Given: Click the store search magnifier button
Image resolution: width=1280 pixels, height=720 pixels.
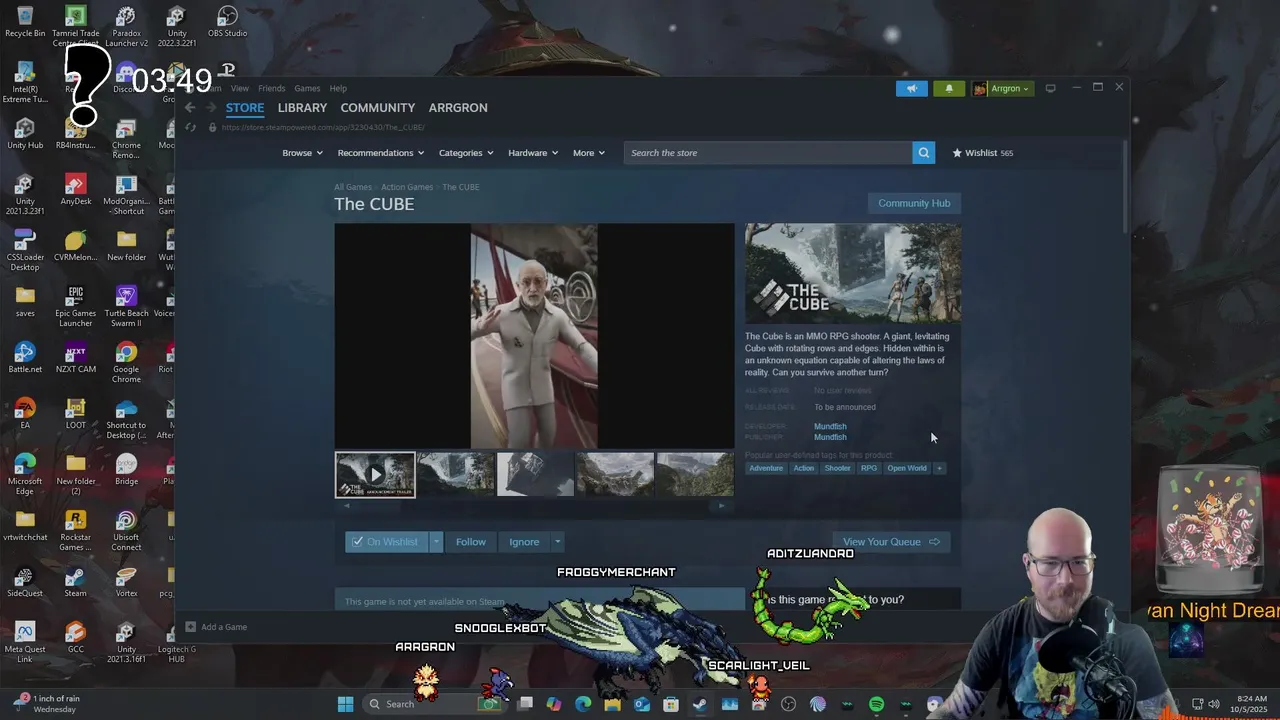Looking at the screenshot, I should 924,153.
